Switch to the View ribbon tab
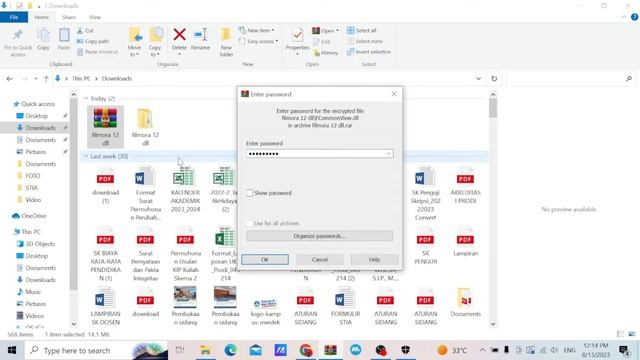The image size is (640, 360). (x=95, y=17)
